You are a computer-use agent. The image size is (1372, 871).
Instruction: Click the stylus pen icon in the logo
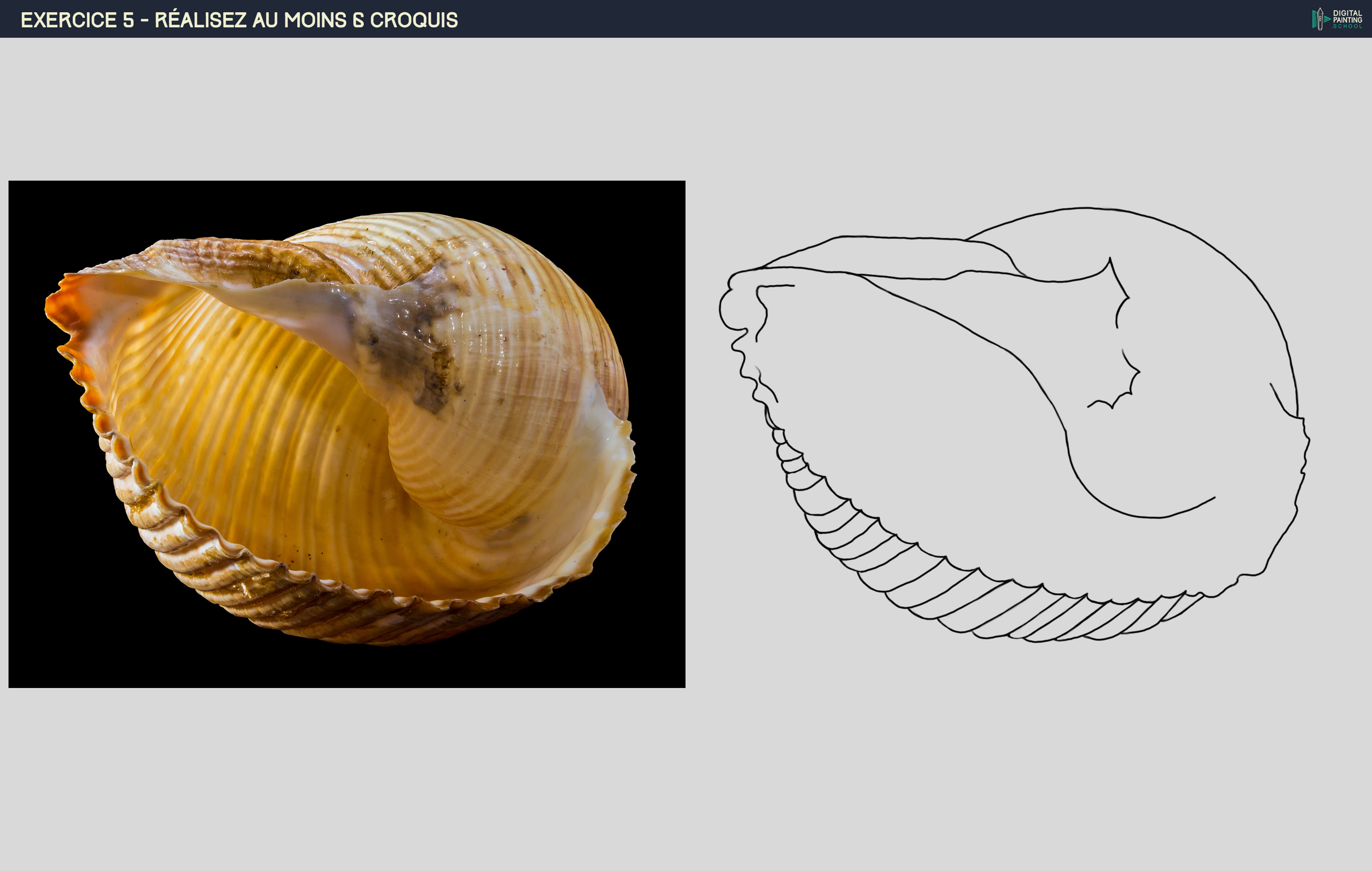(x=1320, y=19)
